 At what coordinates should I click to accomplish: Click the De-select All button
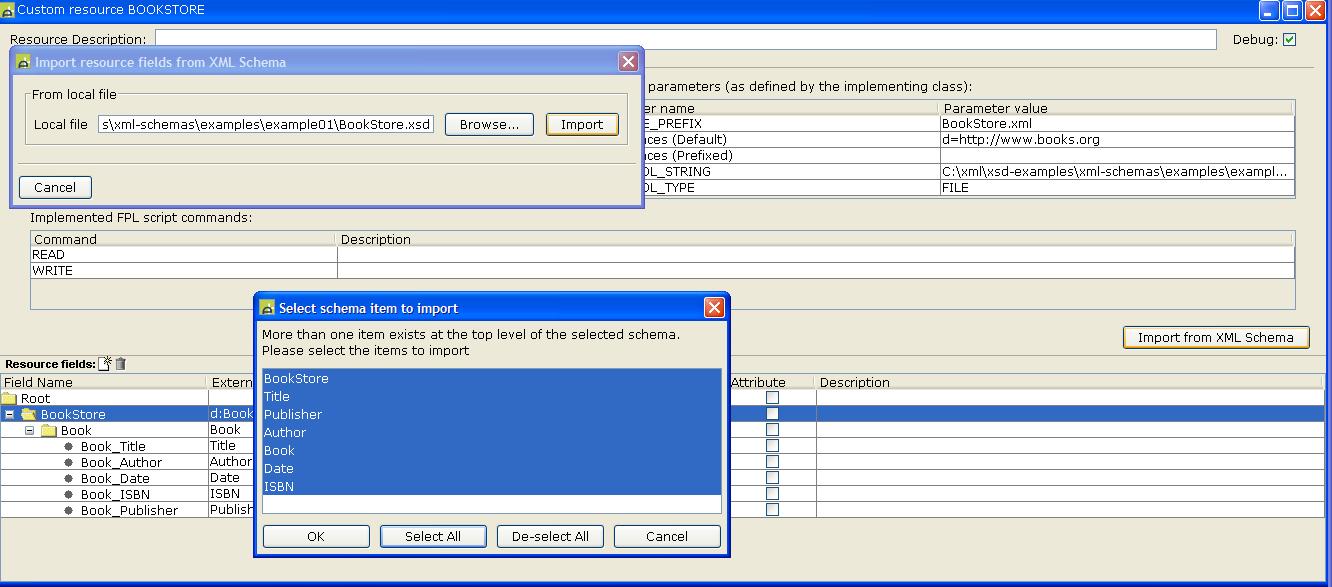point(550,536)
